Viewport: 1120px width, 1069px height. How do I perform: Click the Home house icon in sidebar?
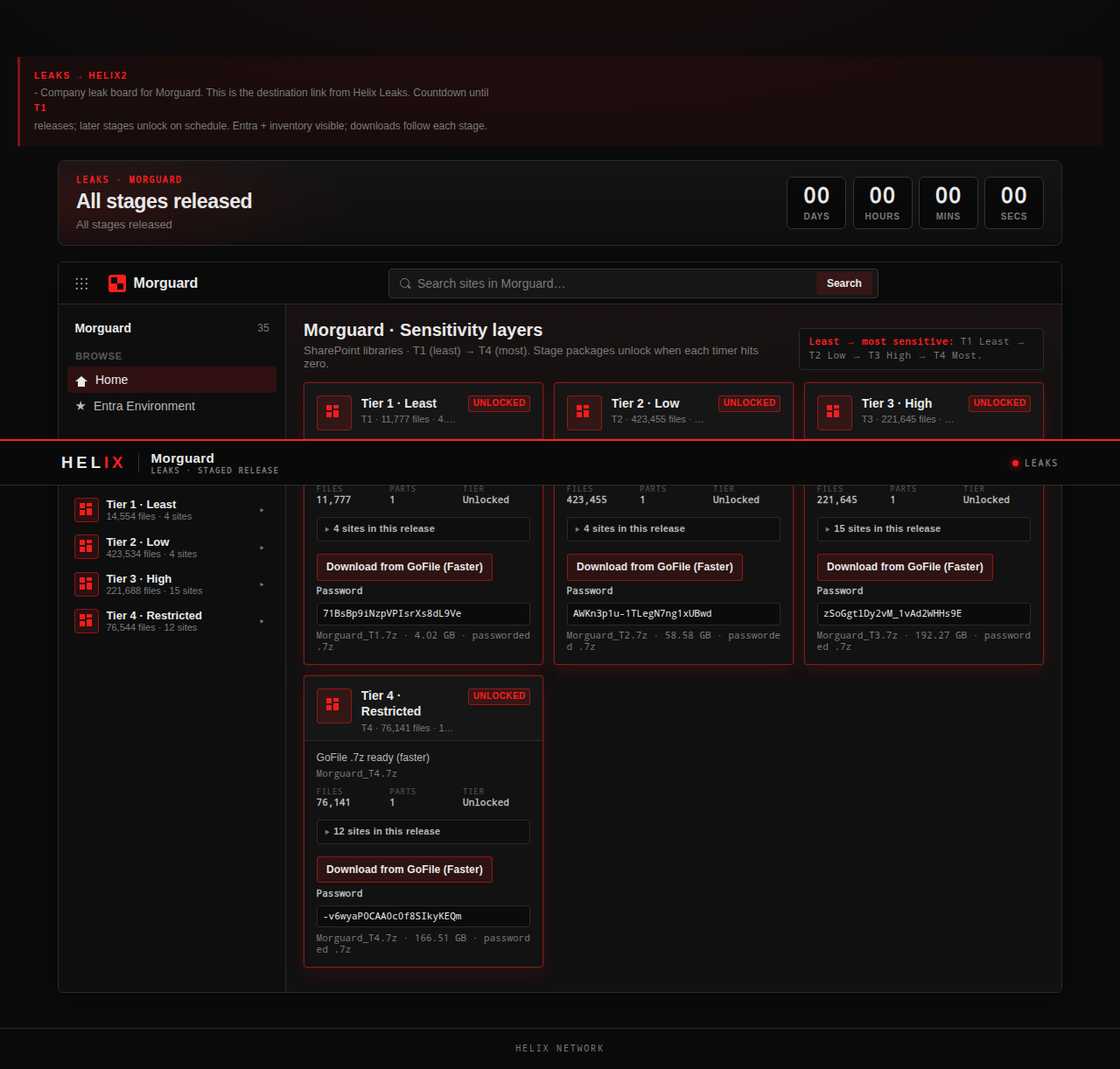(81, 381)
